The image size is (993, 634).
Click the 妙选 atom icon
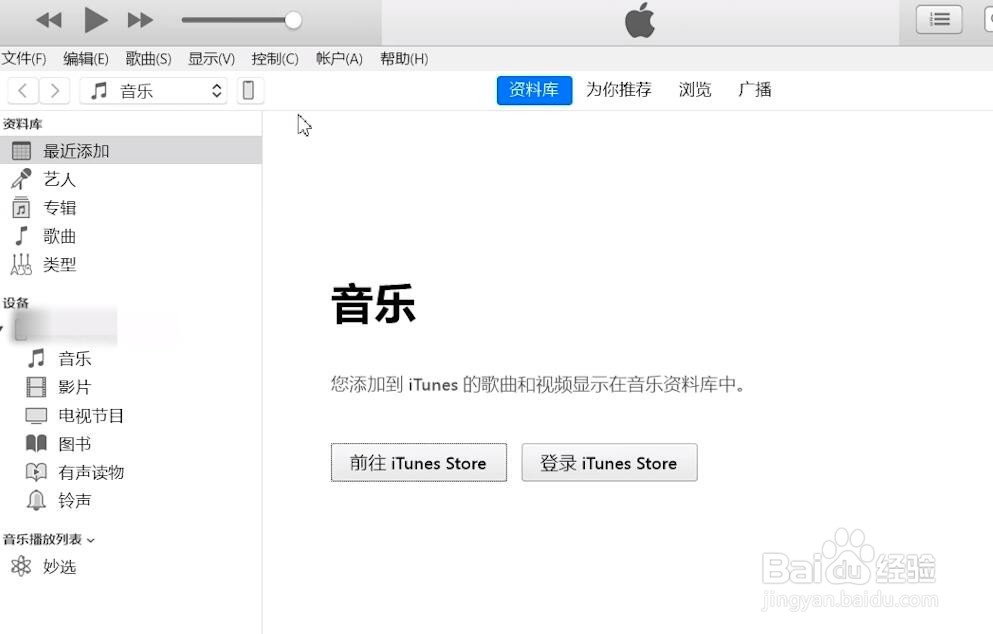tap(21, 566)
